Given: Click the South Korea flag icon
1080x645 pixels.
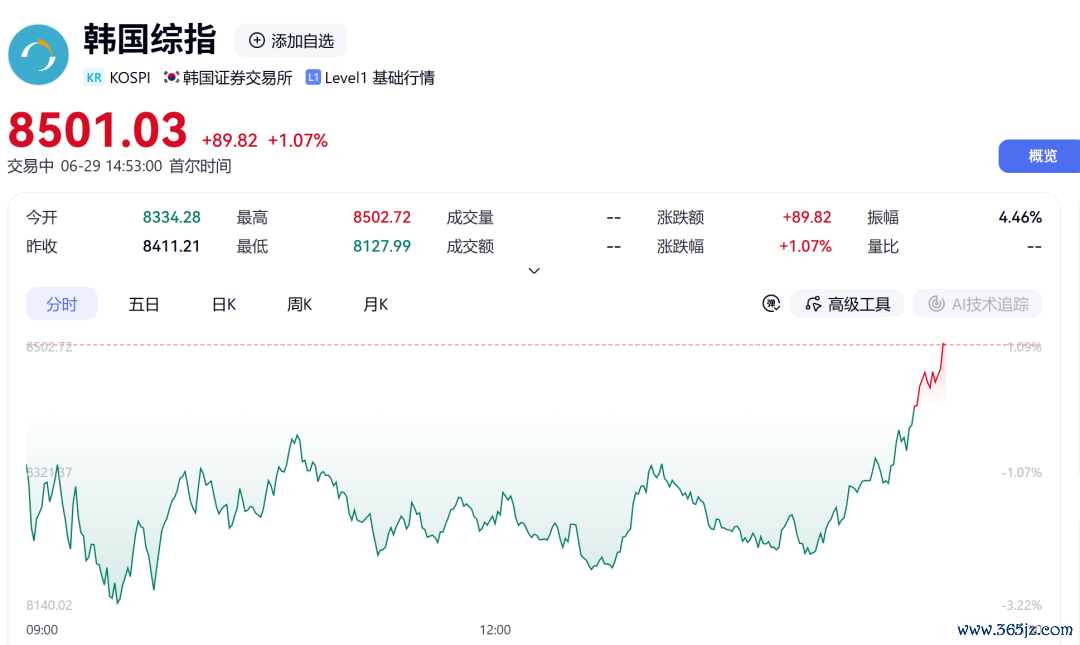Looking at the screenshot, I should click(x=171, y=77).
